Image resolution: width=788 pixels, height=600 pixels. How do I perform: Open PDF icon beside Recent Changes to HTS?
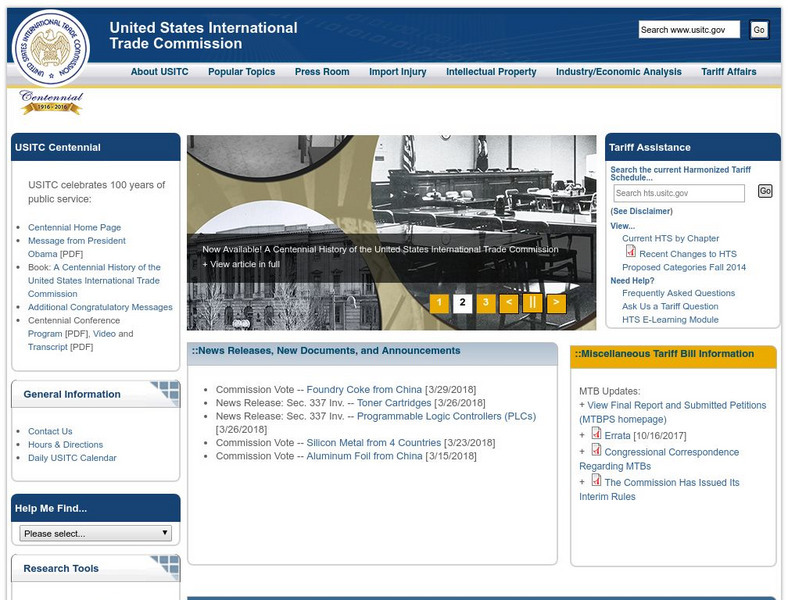tap(631, 251)
